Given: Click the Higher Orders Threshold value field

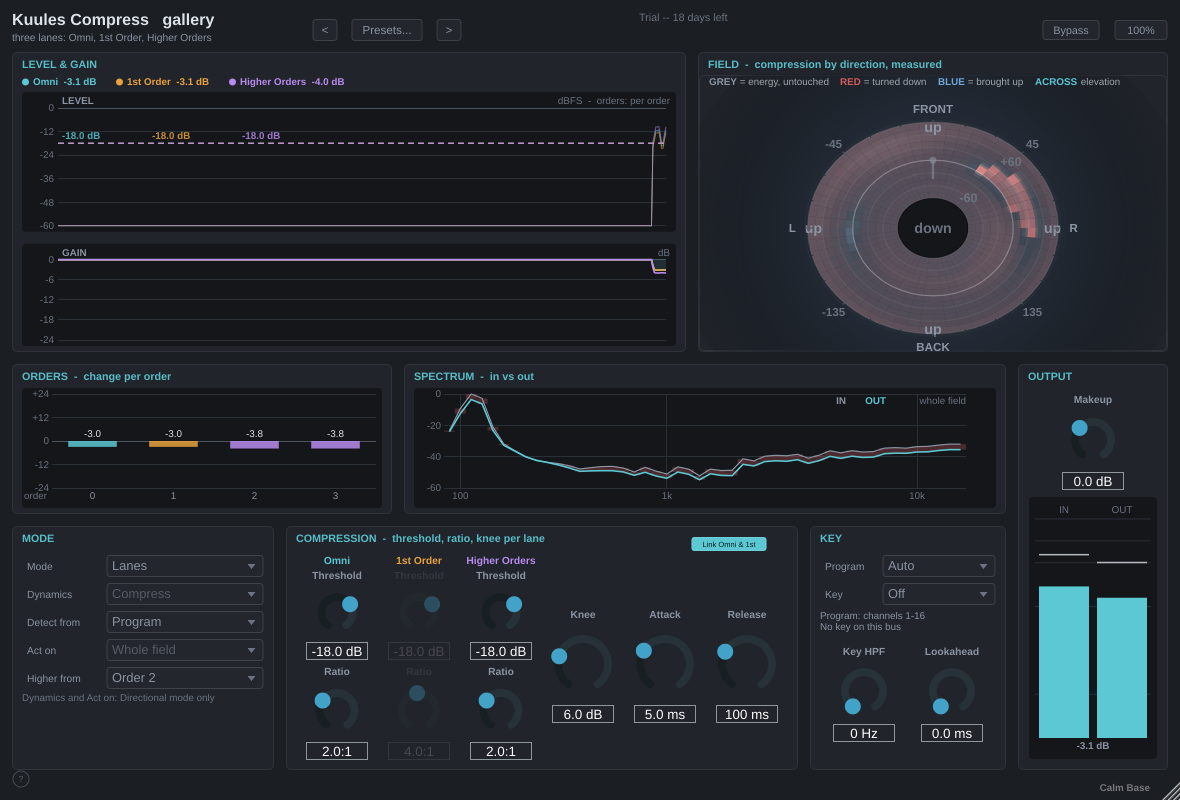Looking at the screenshot, I should pos(501,651).
